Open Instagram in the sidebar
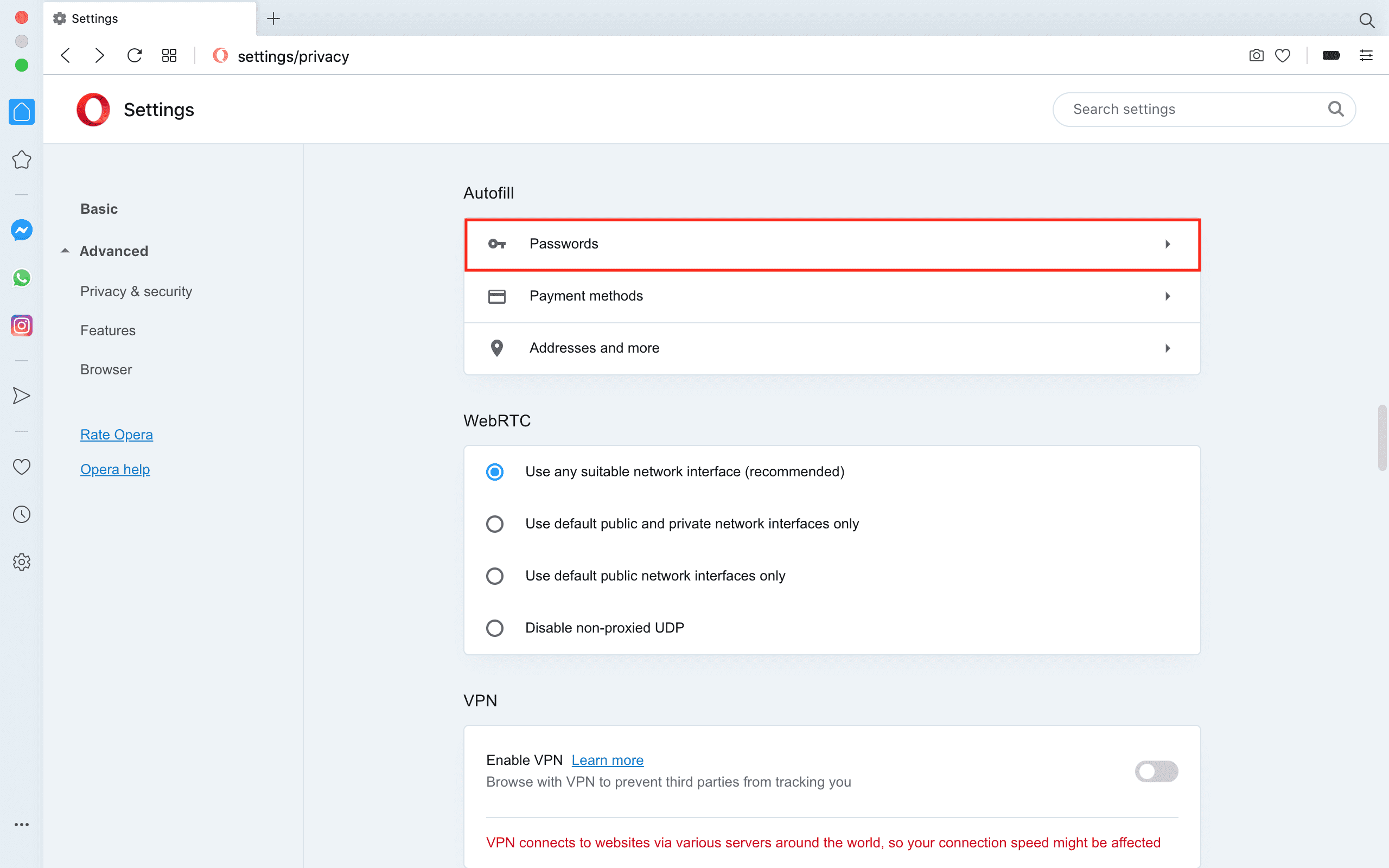Viewport: 1389px width, 868px height. 22,325
